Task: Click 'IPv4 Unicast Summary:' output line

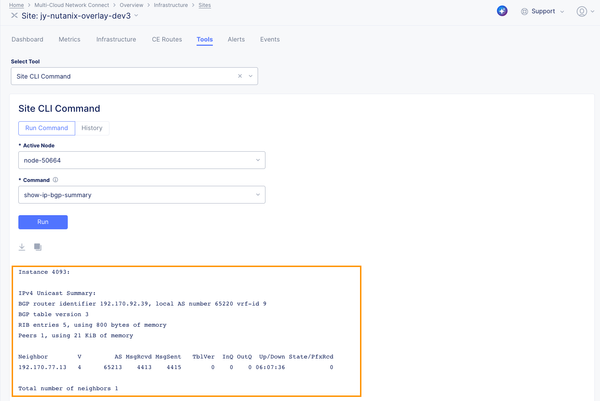Action: pos(57,293)
